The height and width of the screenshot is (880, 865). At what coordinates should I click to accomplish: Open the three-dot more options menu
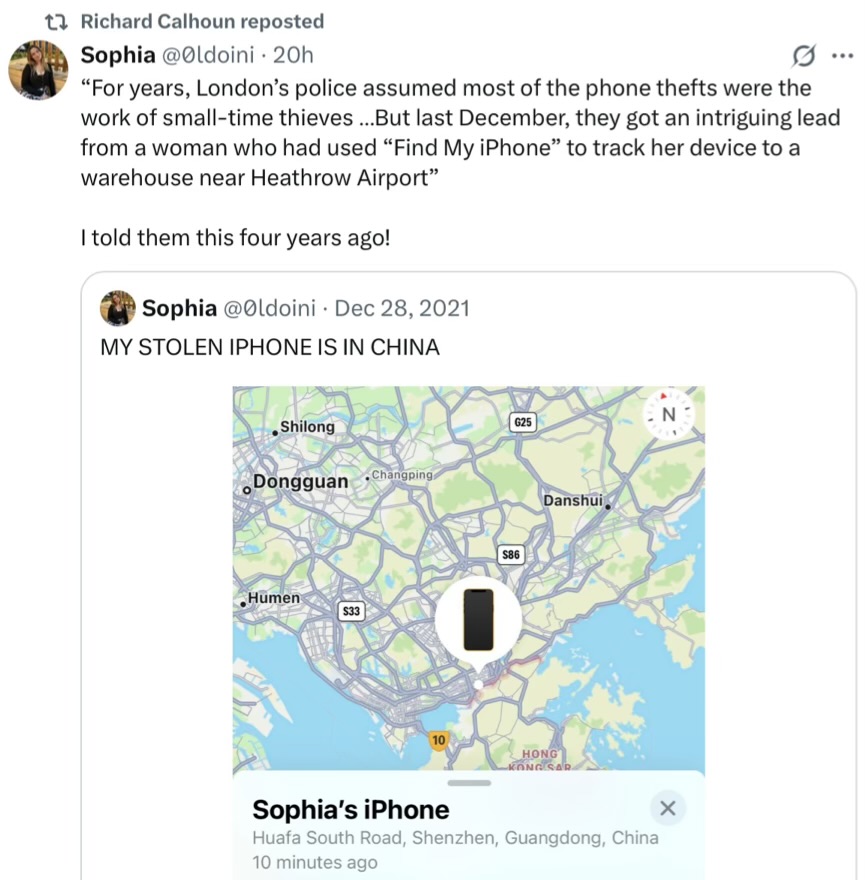coord(841,55)
